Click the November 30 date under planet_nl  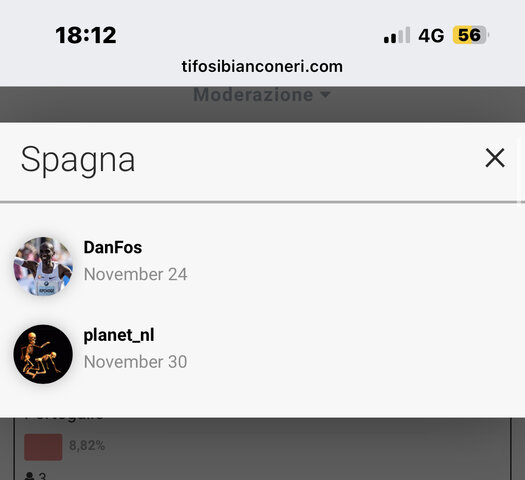point(135,362)
